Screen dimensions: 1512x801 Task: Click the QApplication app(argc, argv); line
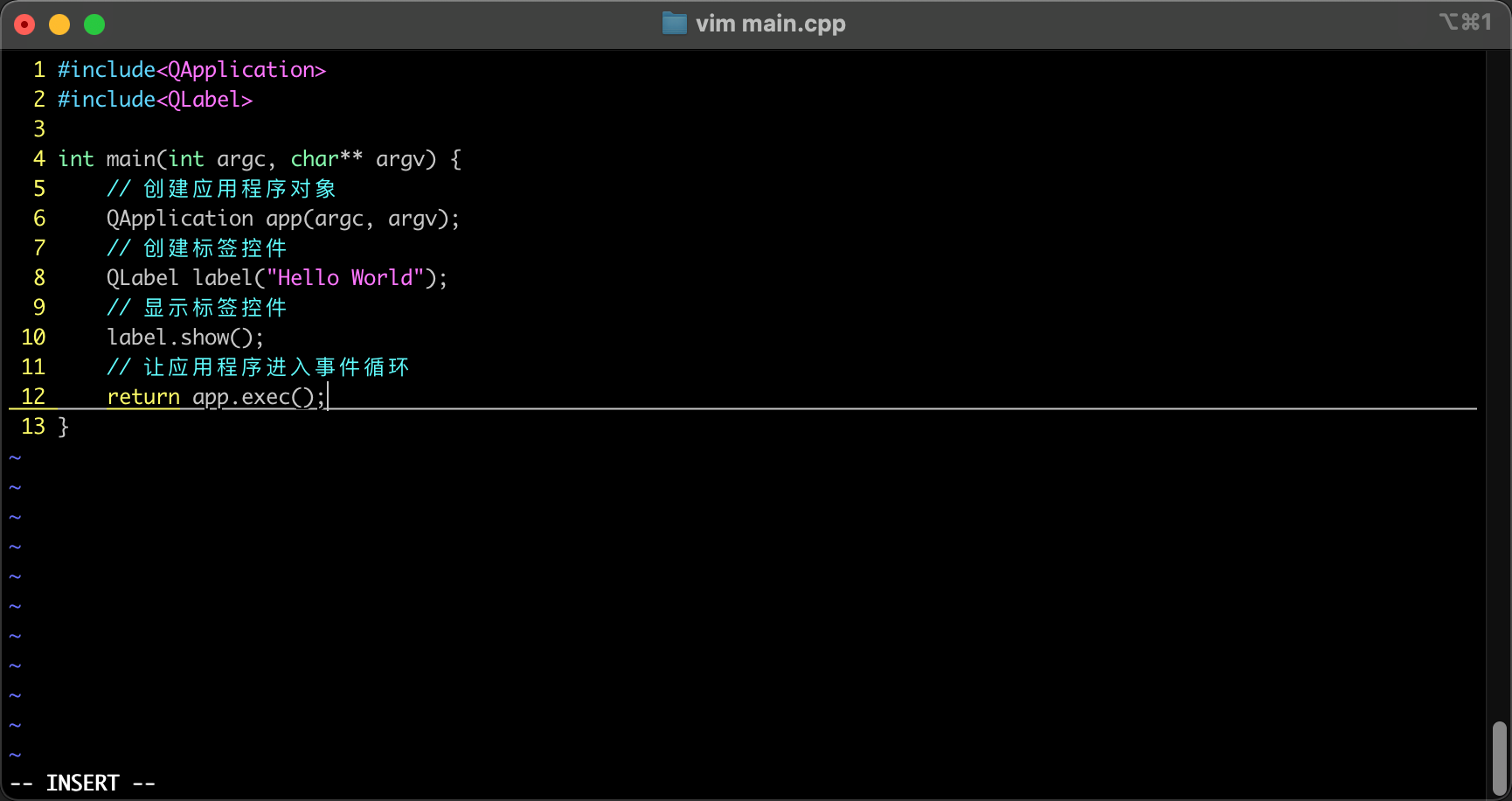(283, 219)
